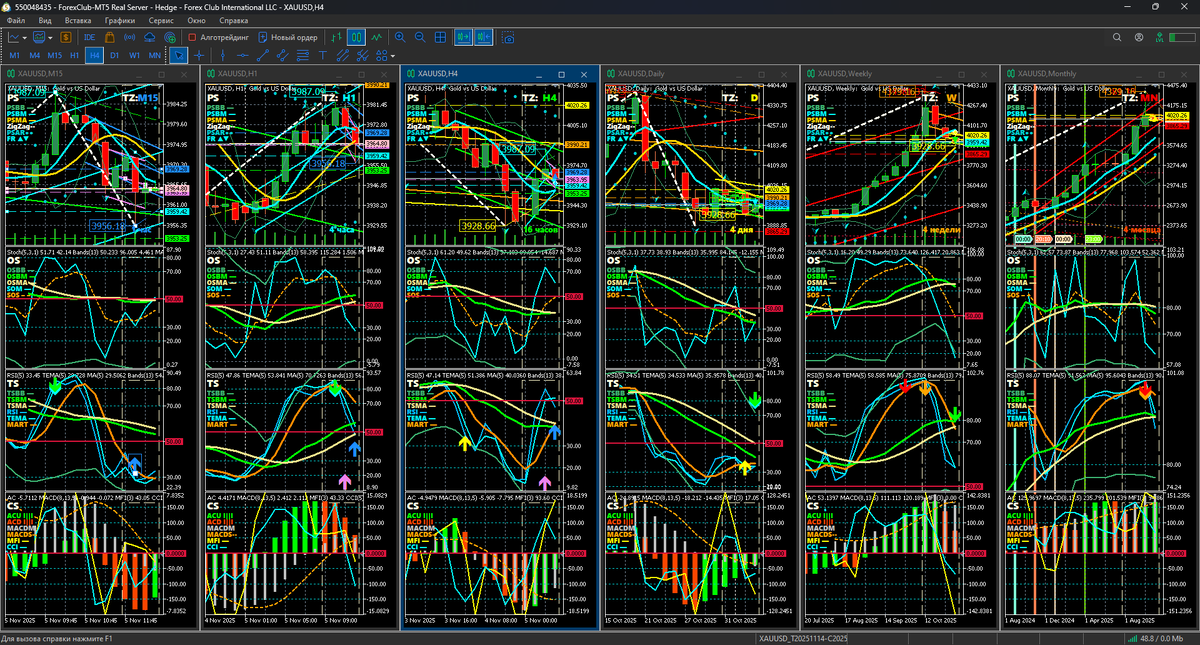Screen dimensions: 1200x645
Task: Open the Вставка menu
Action: pos(78,20)
